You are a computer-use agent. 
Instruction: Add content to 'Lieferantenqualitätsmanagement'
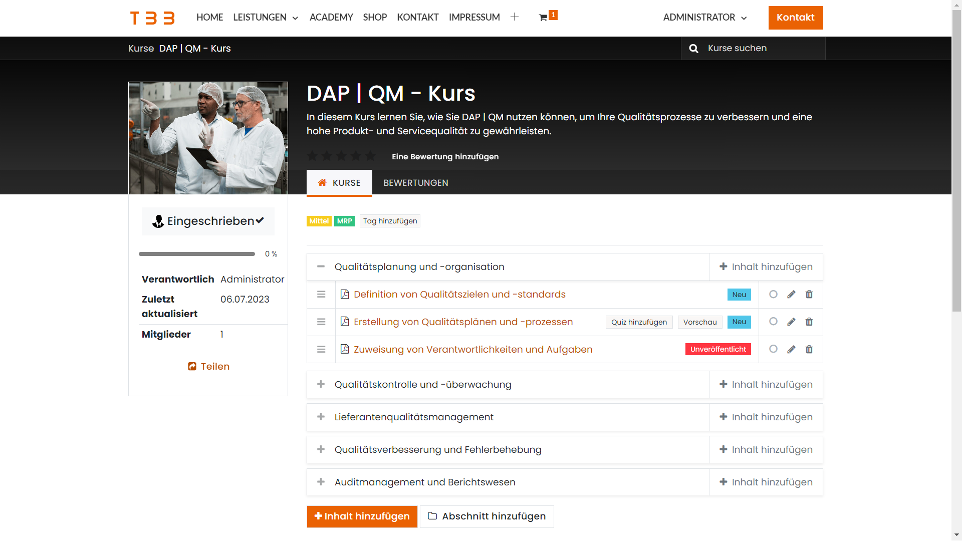pos(766,417)
